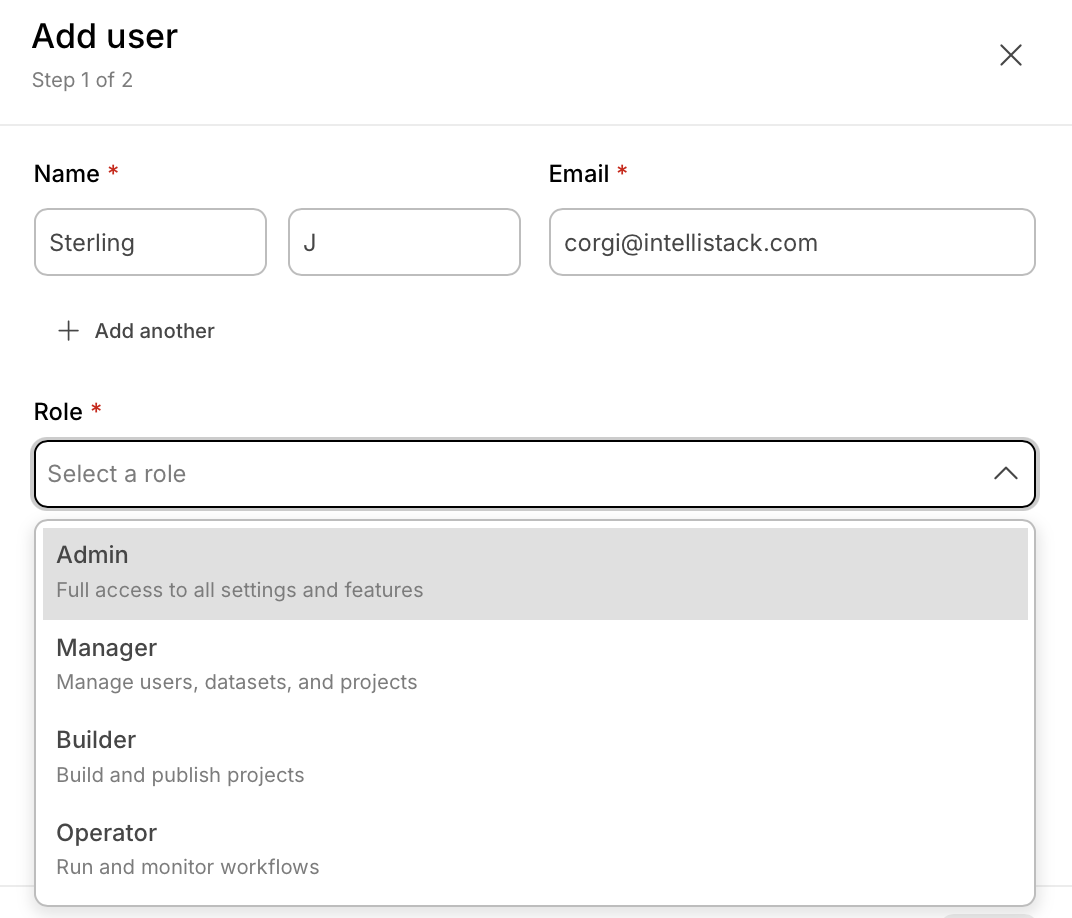This screenshot has height=918, width=1072.
Task: Click 'Manage users, datasets, and projects' description
Action: point(236,682)
